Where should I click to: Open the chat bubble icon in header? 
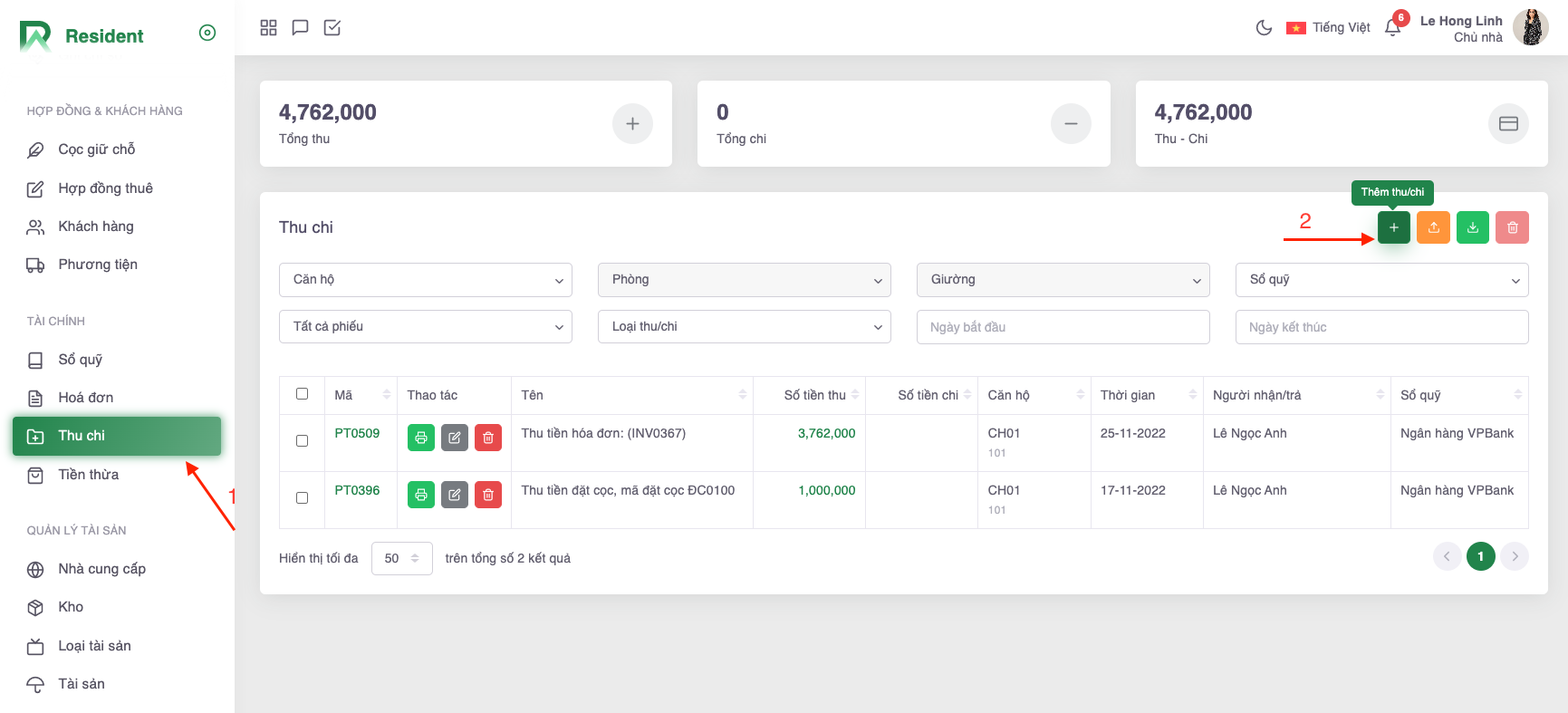[x=300, y=28]
